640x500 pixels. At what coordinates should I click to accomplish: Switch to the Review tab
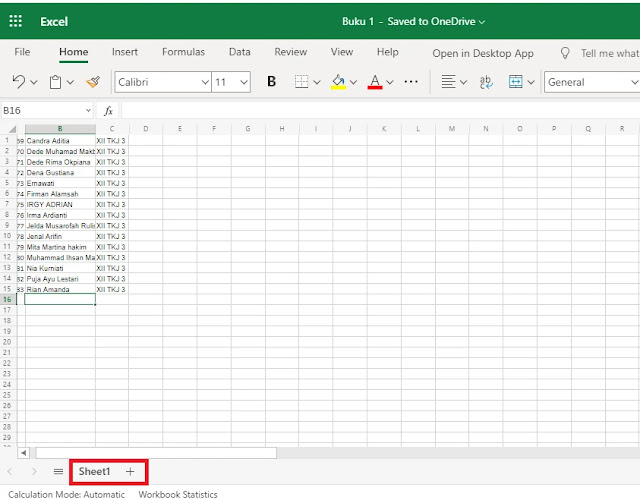coord(291,52)
